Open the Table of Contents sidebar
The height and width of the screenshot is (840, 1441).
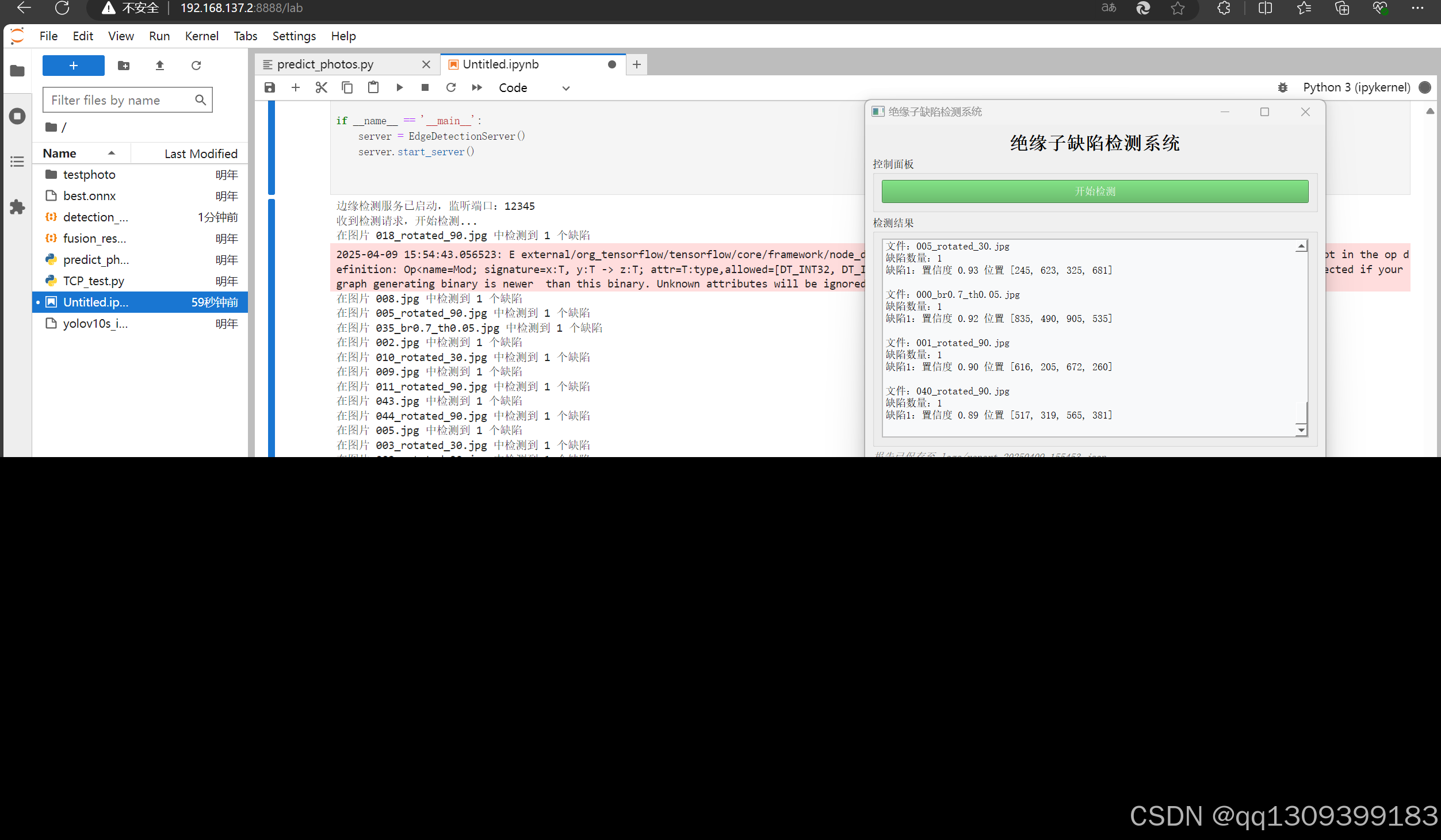17,162
